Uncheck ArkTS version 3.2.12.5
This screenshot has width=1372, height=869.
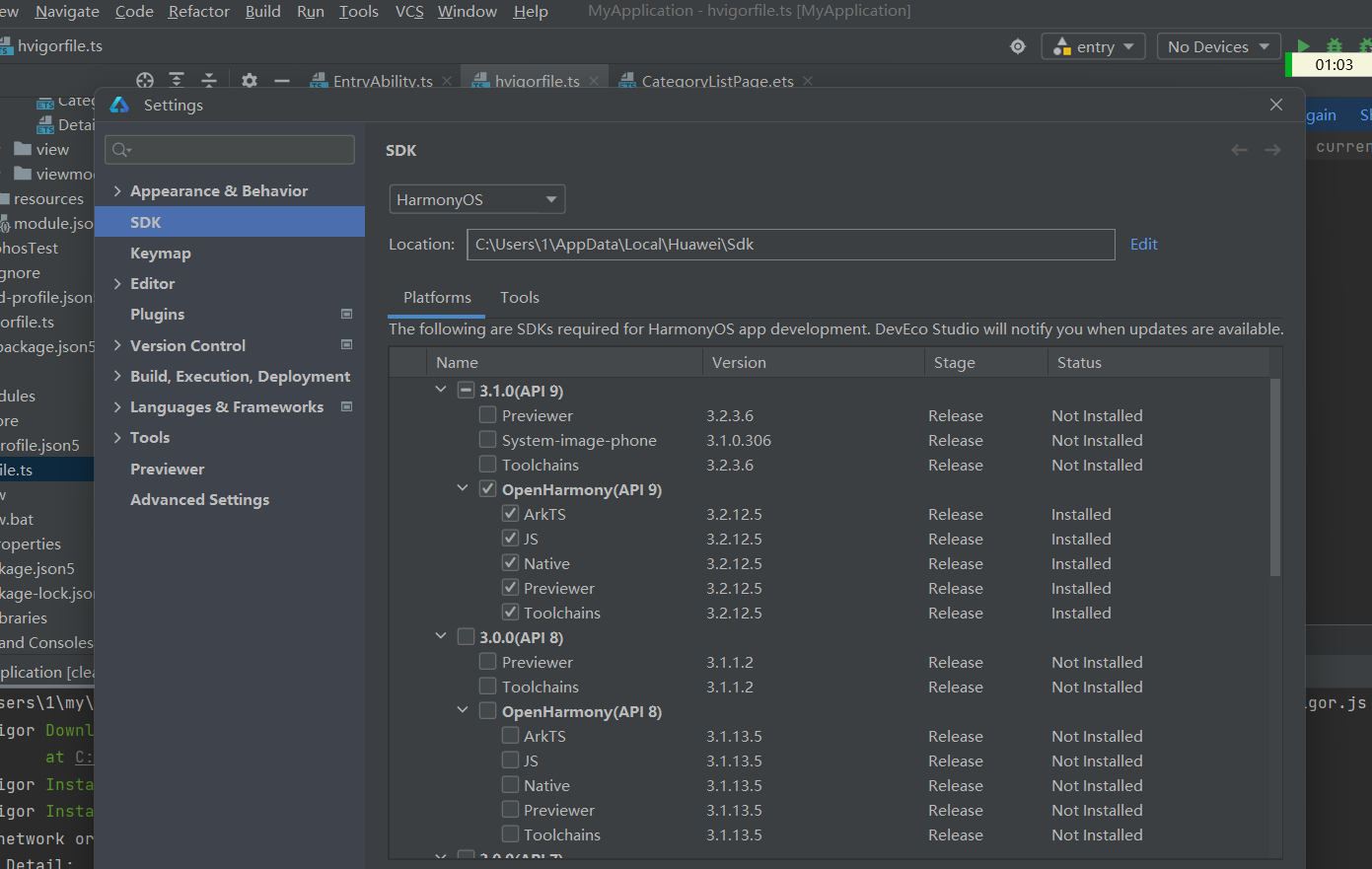pos(510,514)
